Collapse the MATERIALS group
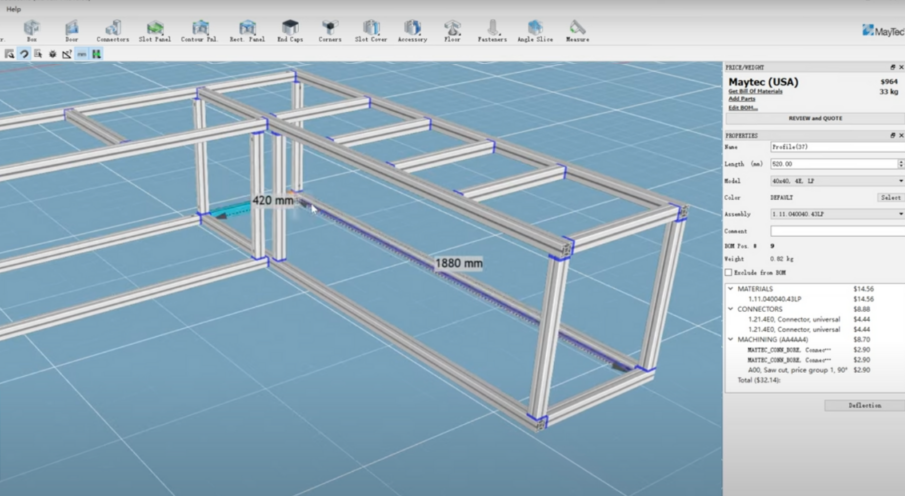Image resolution: width=905 pixels, height=496 pixels. click(x=731, y=289)
